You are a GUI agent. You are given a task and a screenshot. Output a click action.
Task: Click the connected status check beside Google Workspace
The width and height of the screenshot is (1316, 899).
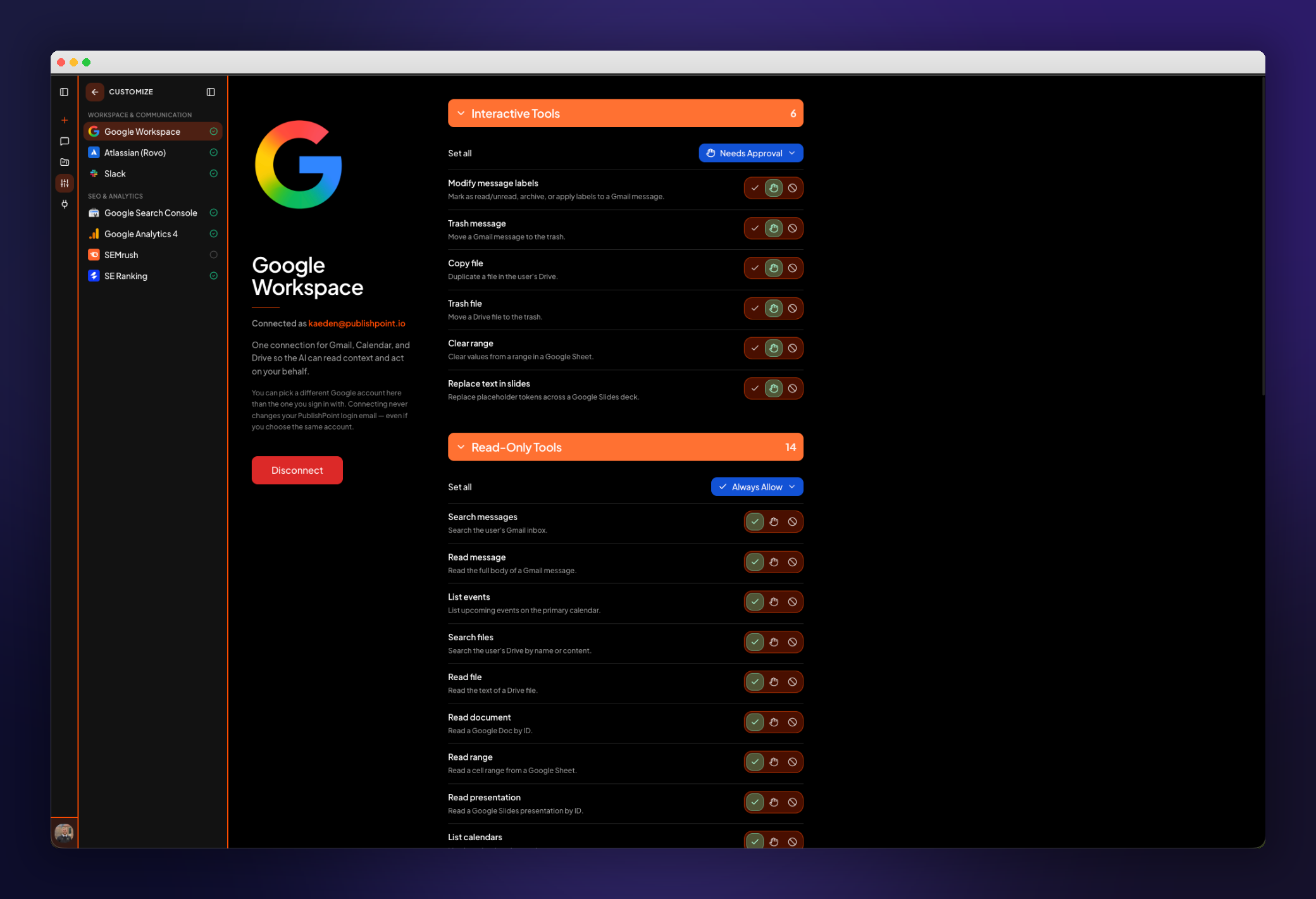pyautogui.click(x=214, y=132)
